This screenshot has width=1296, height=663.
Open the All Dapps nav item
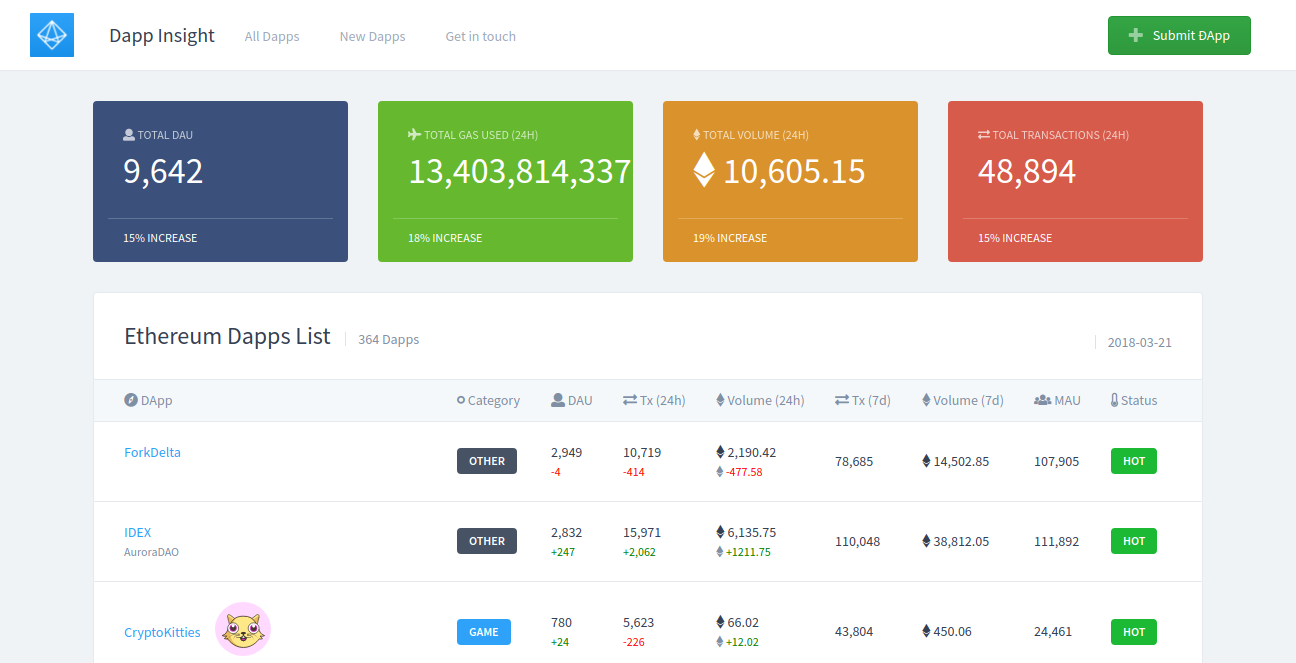point(272,36)
